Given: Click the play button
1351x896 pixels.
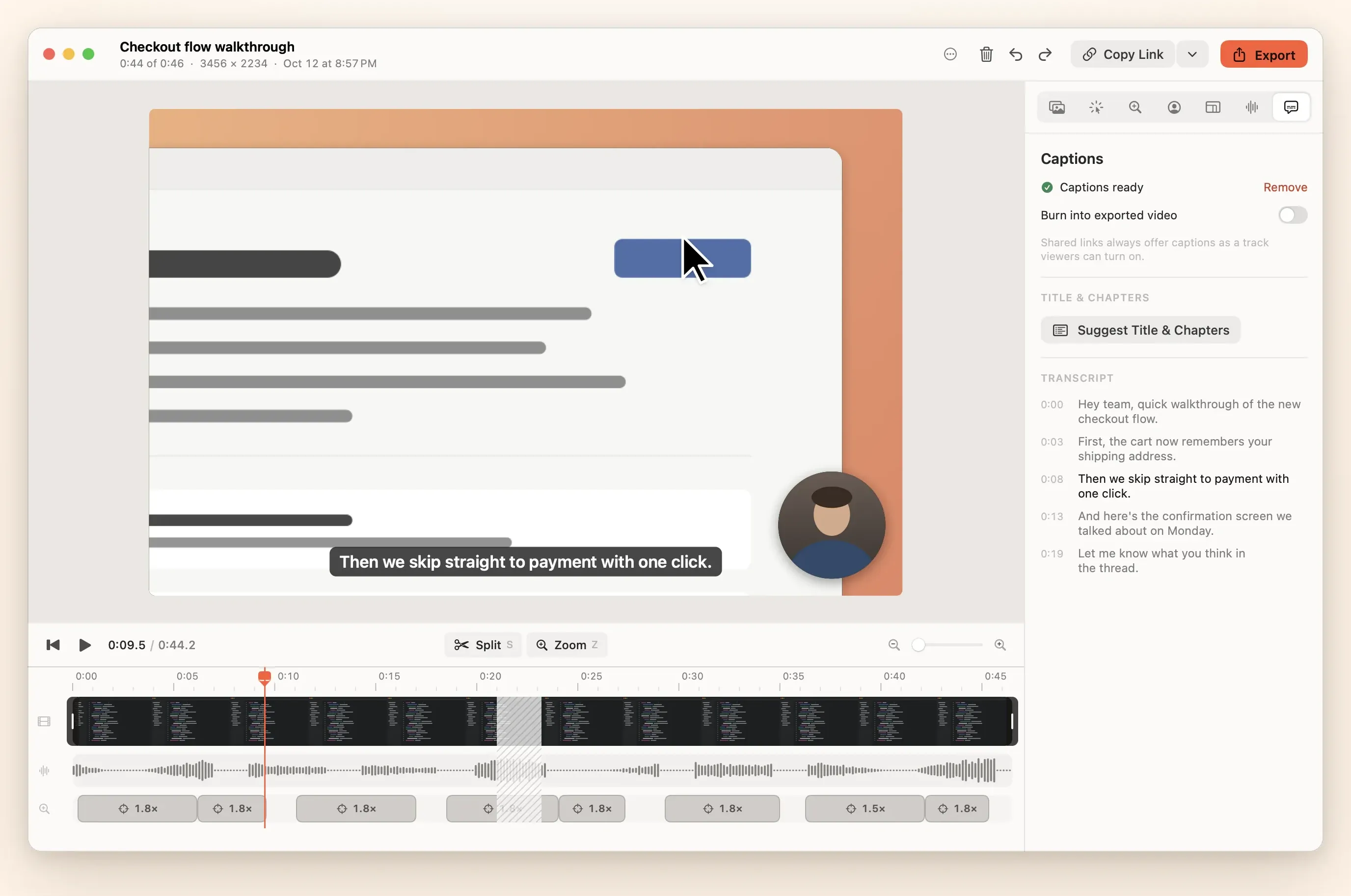Looking at the screenshot, I should [84, 645].
